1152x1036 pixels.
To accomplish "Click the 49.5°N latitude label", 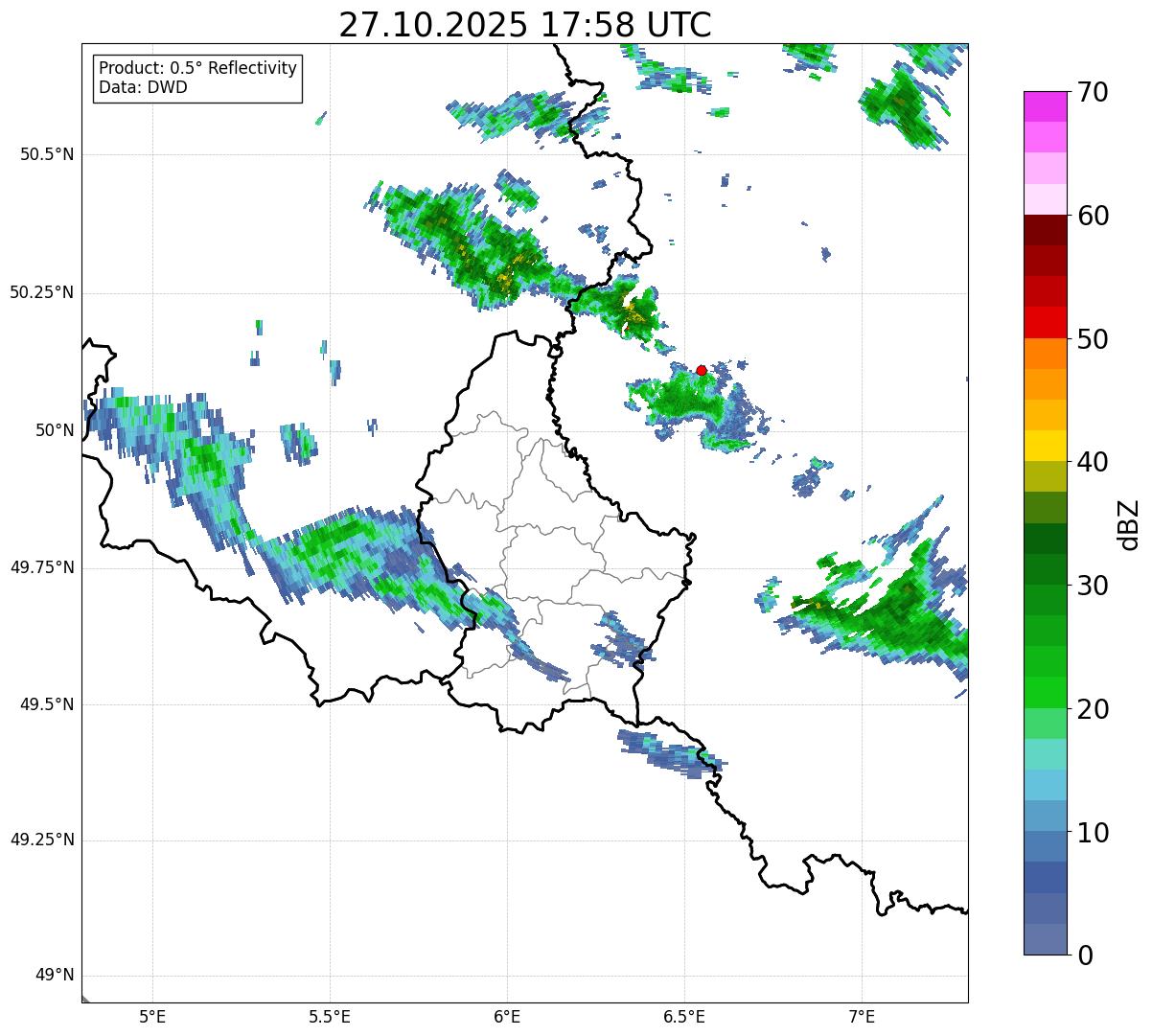I will (47, 704).
